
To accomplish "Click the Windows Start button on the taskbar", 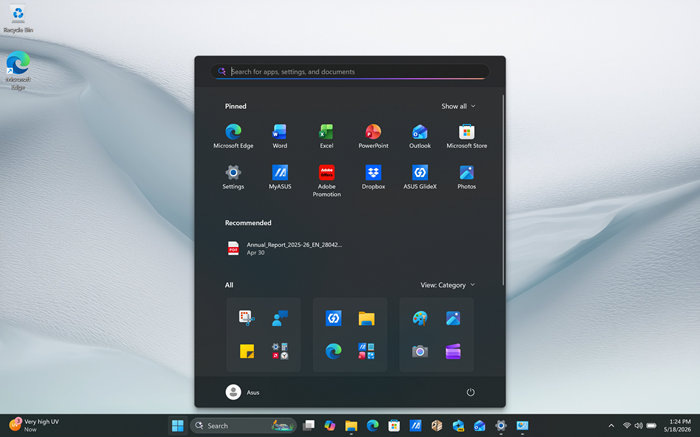I will pos(178,425).
